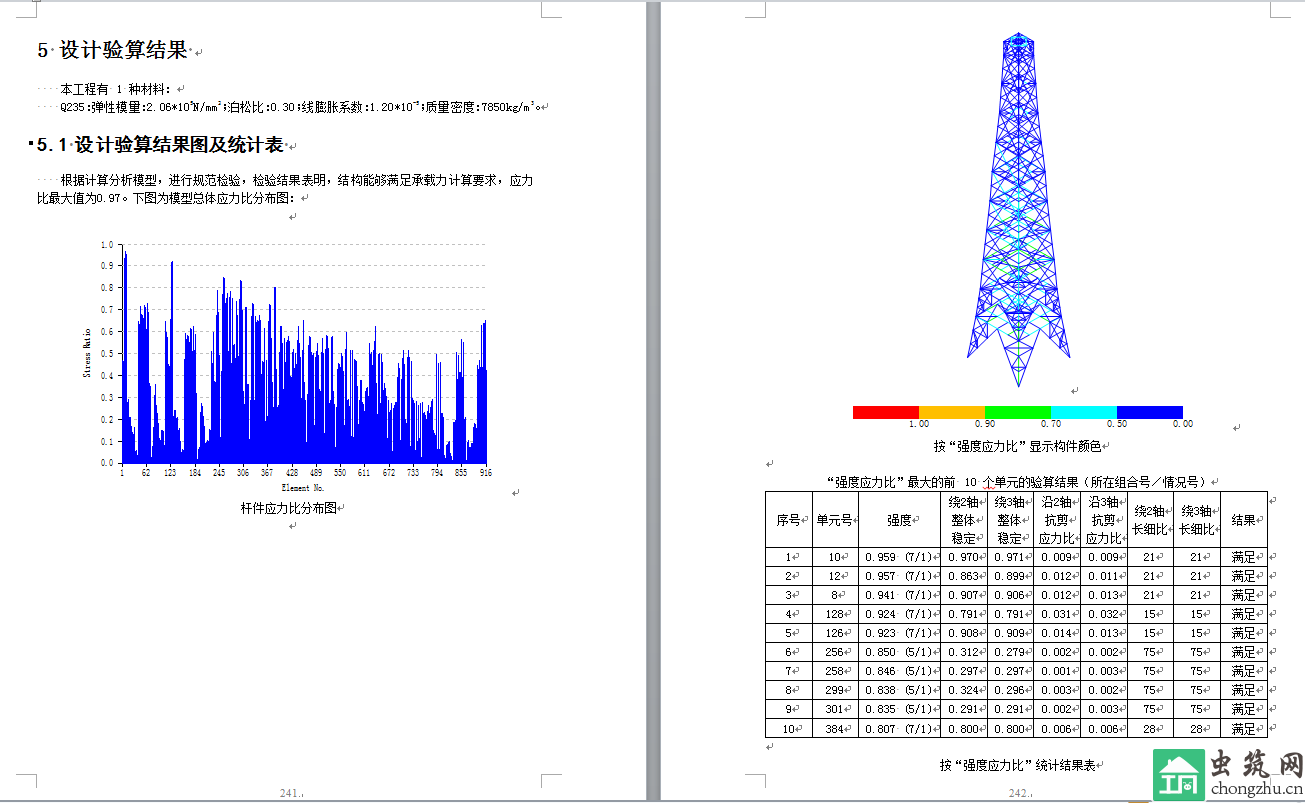Click the dark blue legend color segment
The height and width of the screenshot is (803, 1305).
1149,412
